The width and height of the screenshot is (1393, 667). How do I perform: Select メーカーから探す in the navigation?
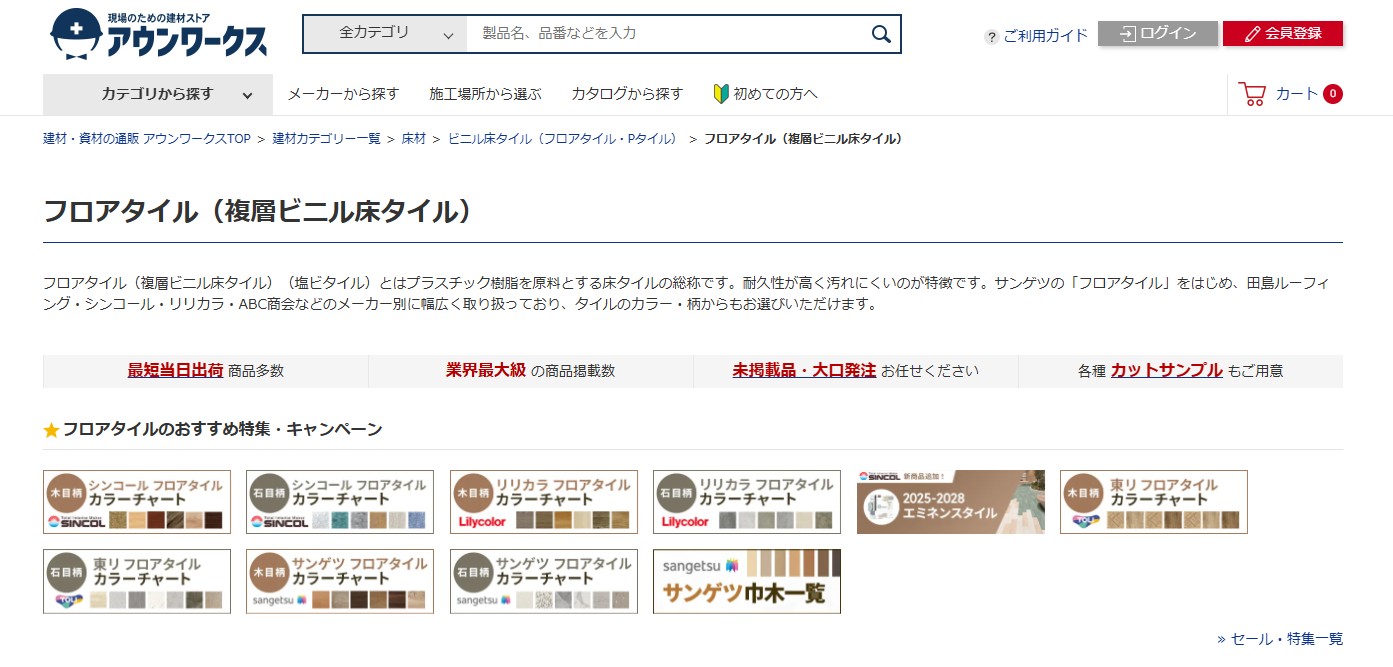point(343,94)
